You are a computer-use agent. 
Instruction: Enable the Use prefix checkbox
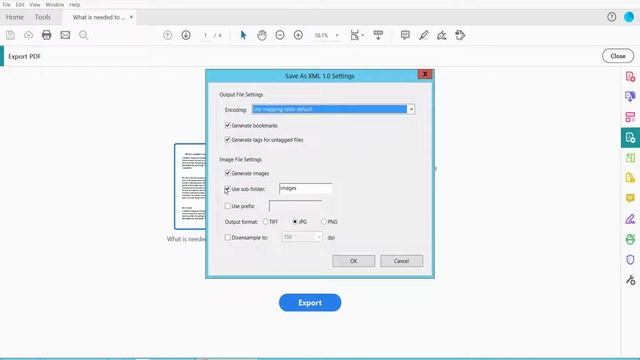click(228, 206)
